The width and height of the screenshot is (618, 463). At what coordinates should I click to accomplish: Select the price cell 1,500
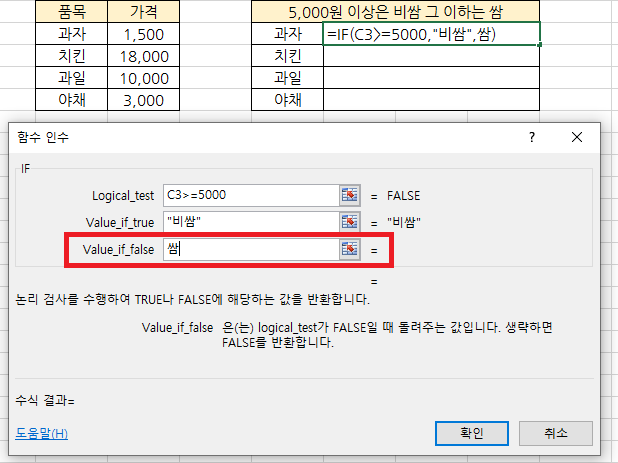click(x=143, y=34)
